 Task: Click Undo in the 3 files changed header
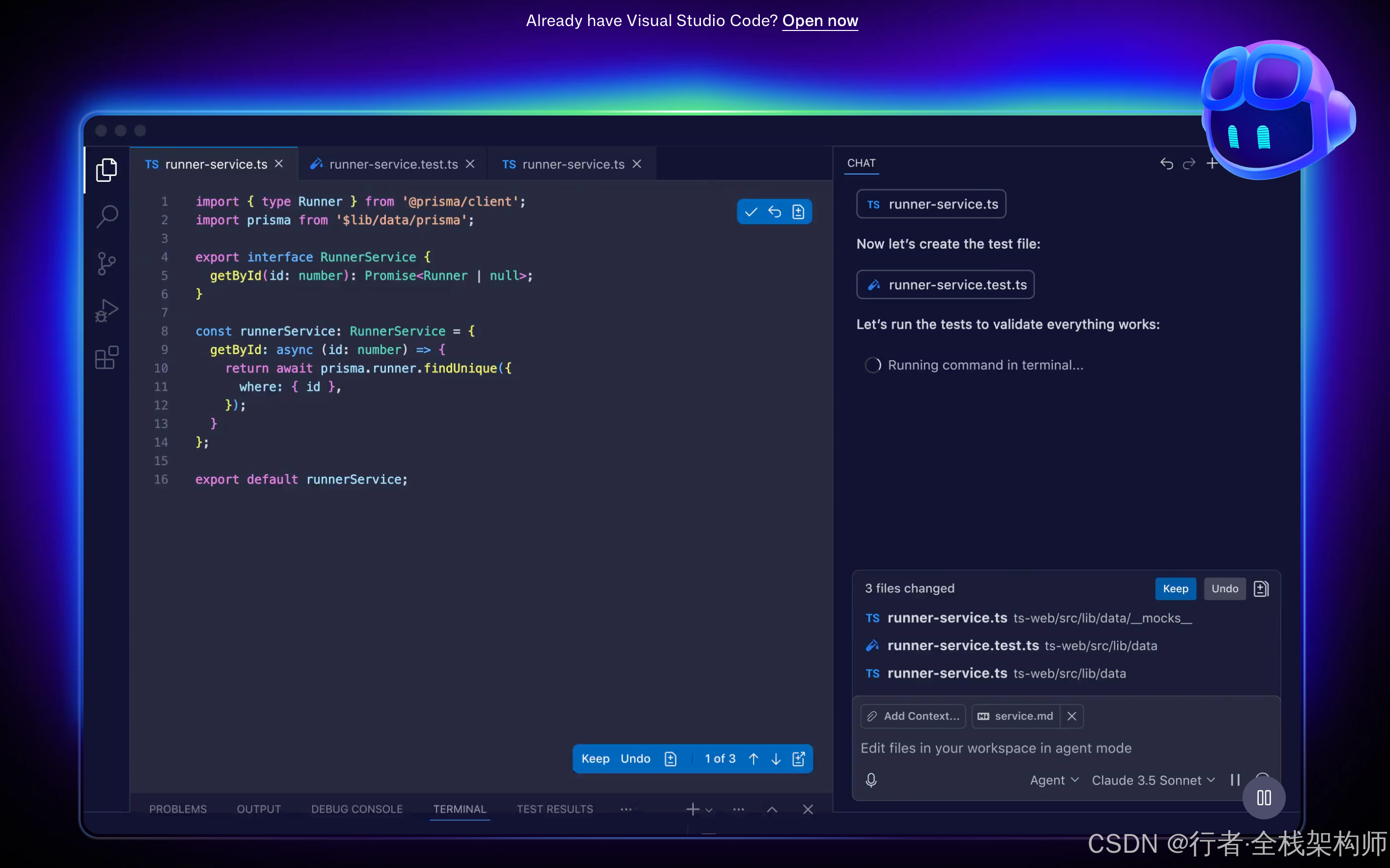[1225, 588]
